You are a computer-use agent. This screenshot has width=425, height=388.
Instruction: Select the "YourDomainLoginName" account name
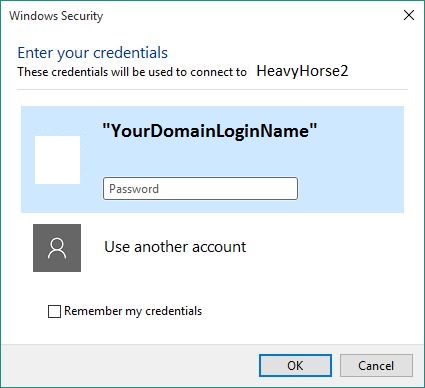click(x=210, y=131)
